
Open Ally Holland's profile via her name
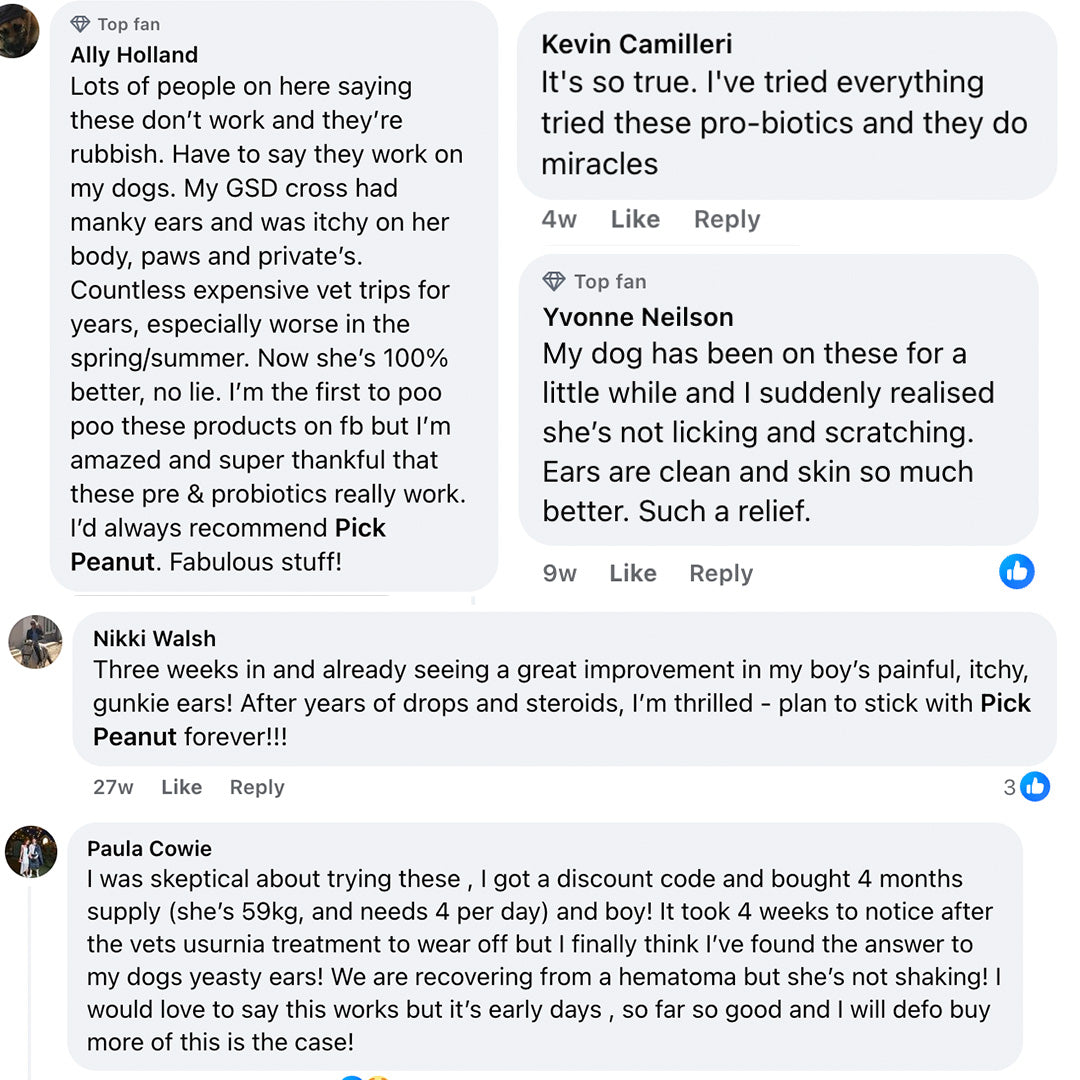pos(134,55)
